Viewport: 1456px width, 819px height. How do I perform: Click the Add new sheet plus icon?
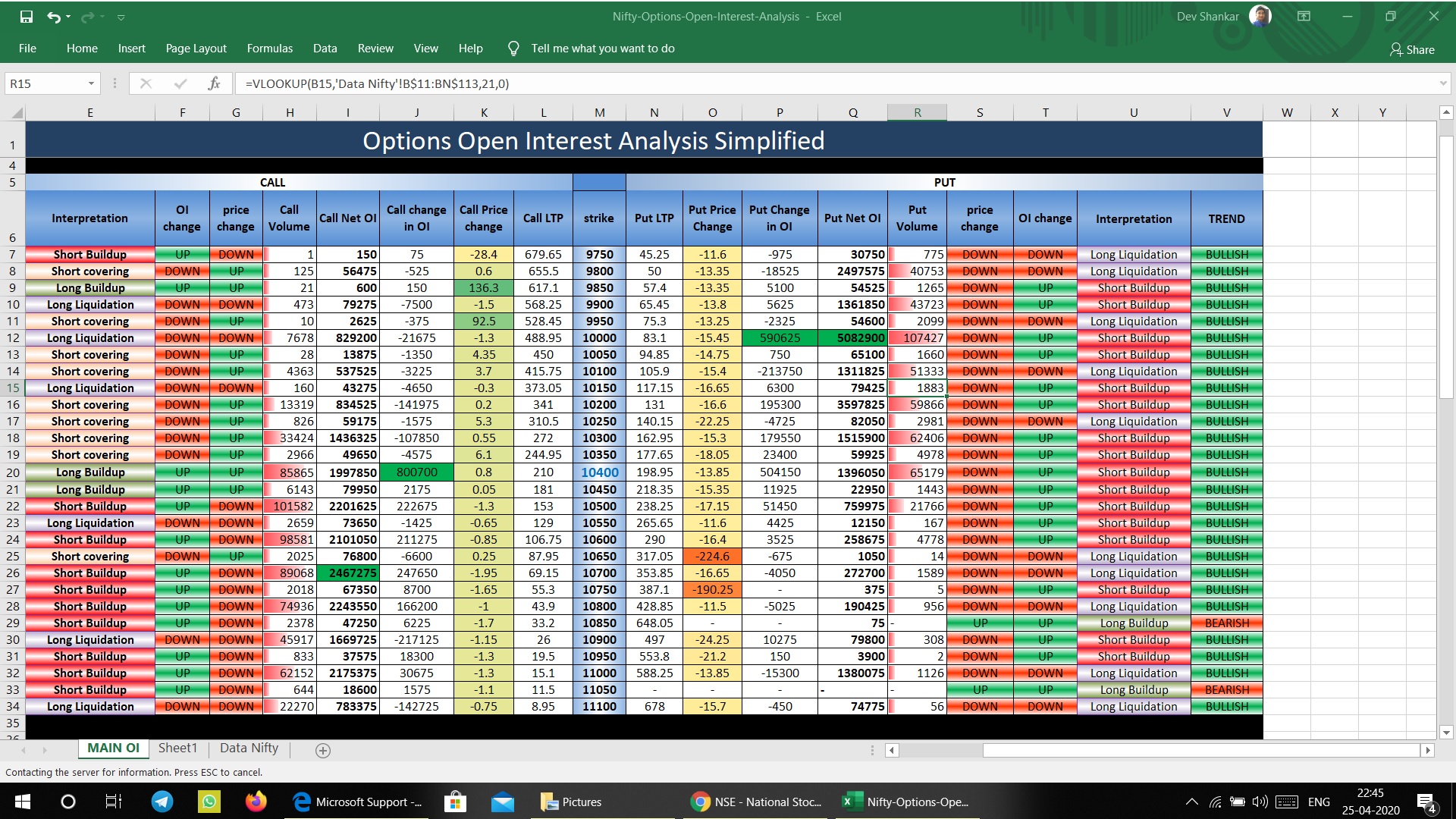point(323,750)
